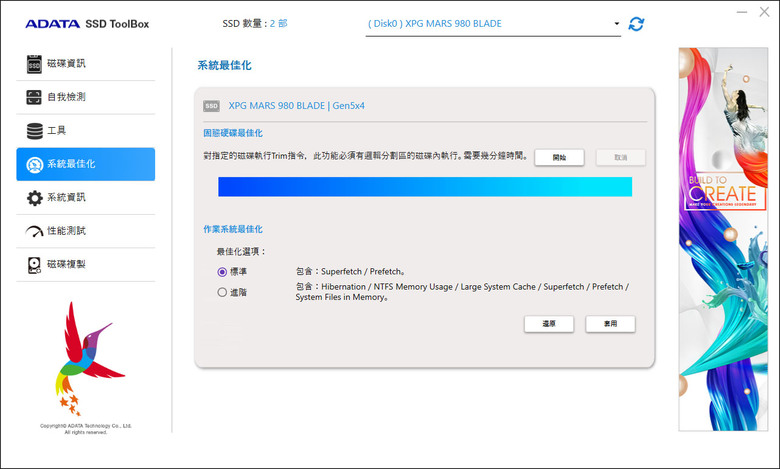This screenshot has height=469, width=780.
Task: Select the 標準 optimization radio button
Action: click(222, 272)
